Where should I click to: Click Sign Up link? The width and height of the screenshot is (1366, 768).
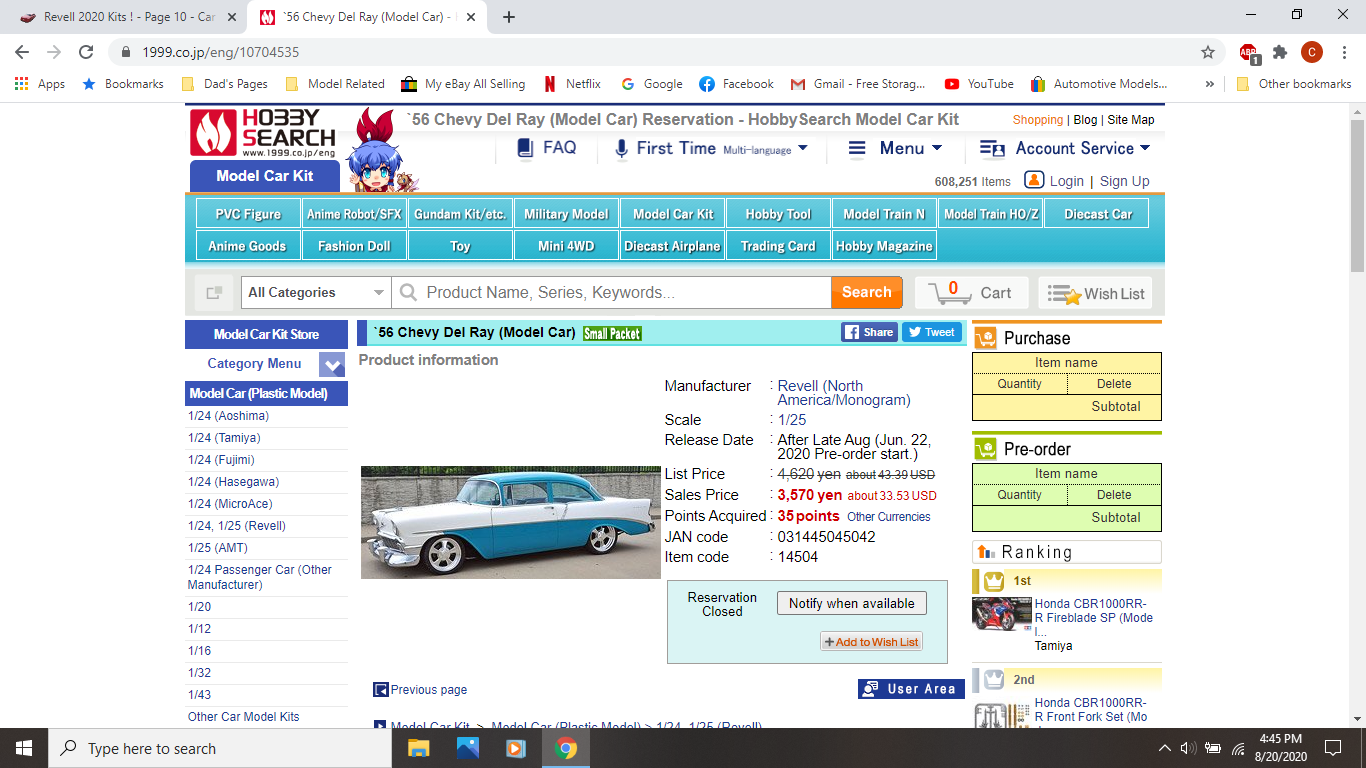(1124, 181)
